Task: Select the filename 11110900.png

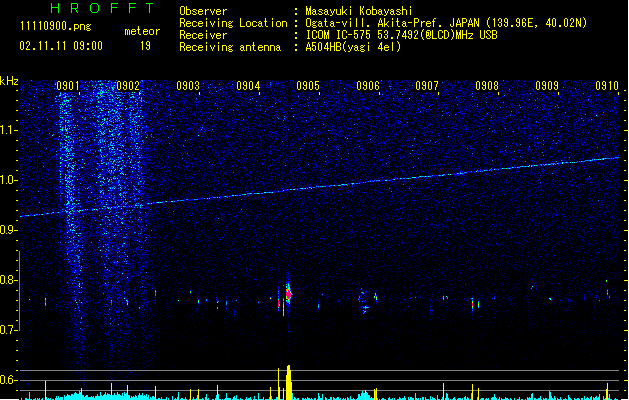Action: [56, 26]
